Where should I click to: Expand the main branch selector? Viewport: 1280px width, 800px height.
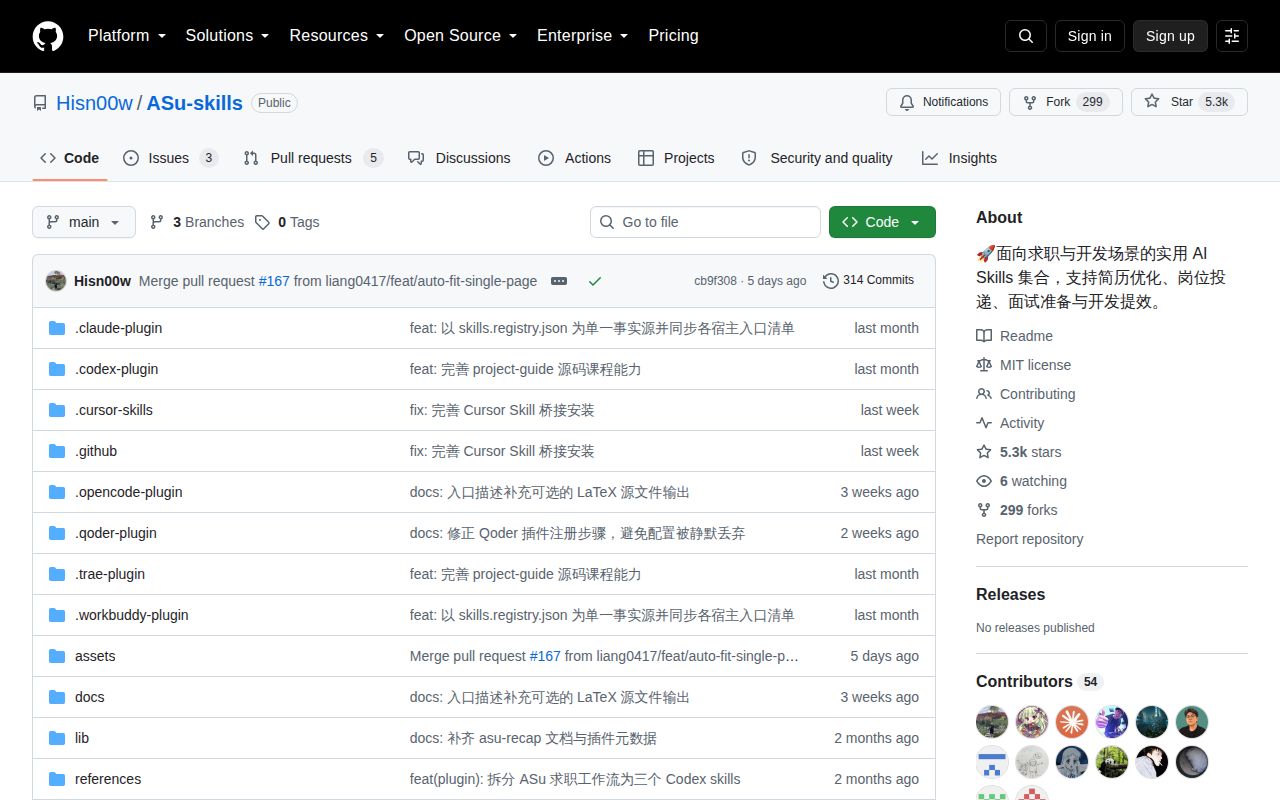tap(84, 222)
